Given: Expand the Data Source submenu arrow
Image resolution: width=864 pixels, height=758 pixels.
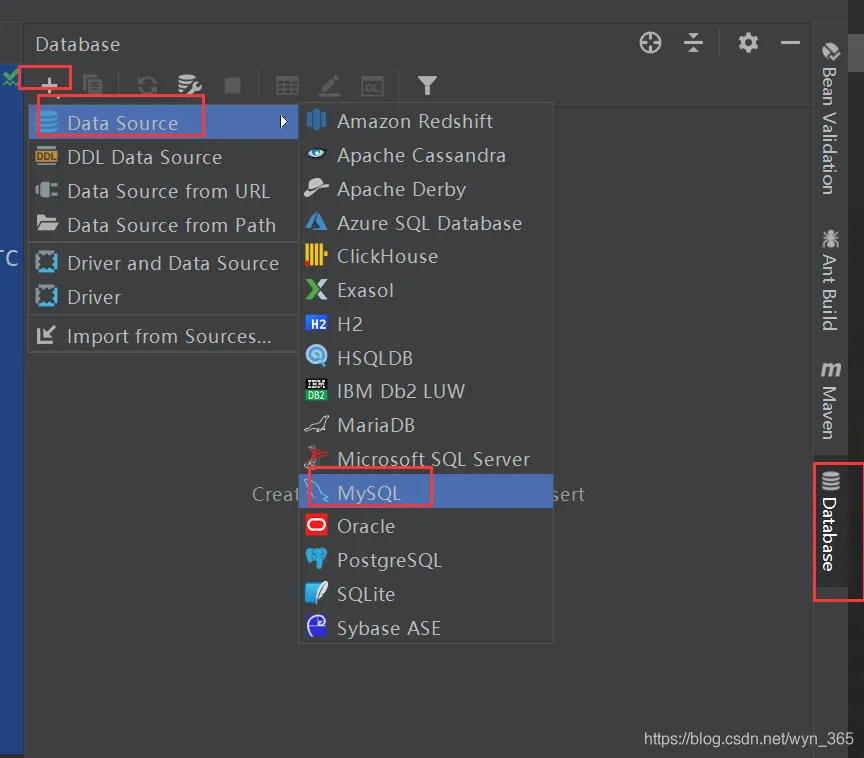Looking at the screenshot, I should 283,122.
